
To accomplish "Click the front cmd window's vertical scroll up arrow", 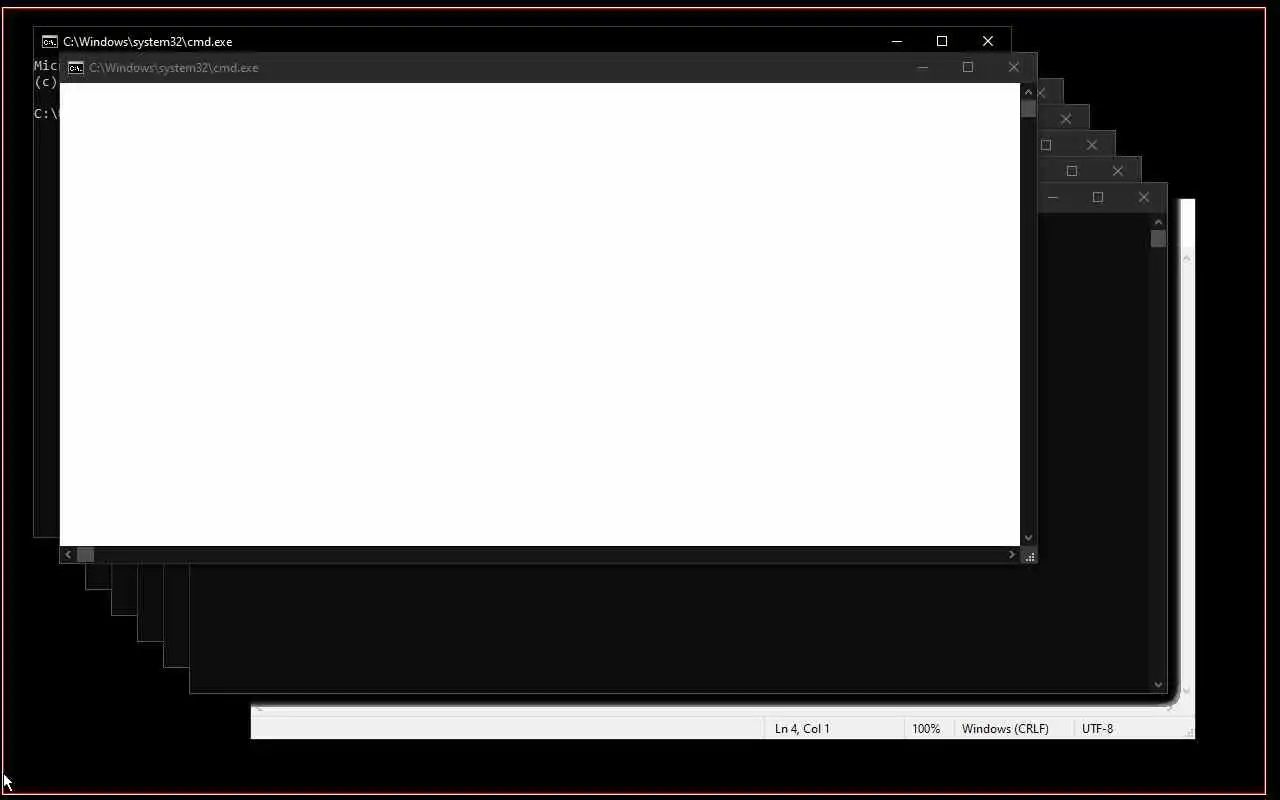I will tap(1028, 92).
